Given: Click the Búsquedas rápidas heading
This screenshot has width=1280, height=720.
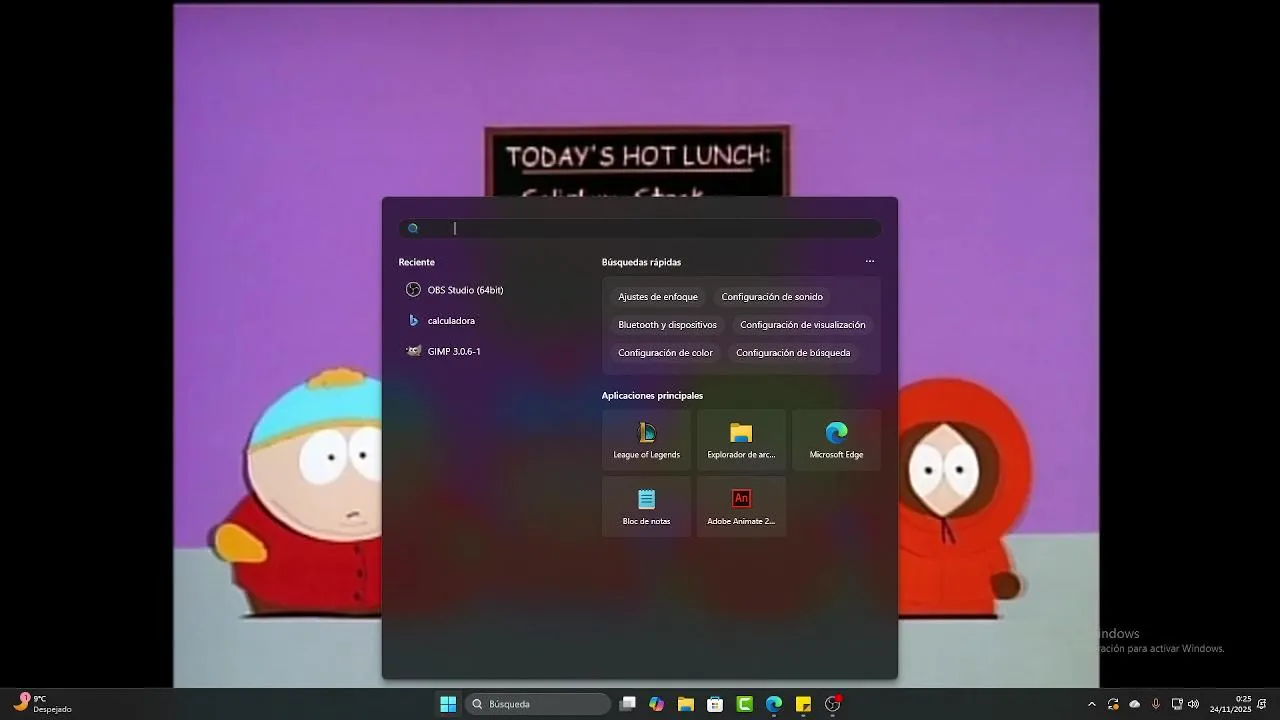Looking at the screenshot, I should pyautogui.click(x=641, y=262).
